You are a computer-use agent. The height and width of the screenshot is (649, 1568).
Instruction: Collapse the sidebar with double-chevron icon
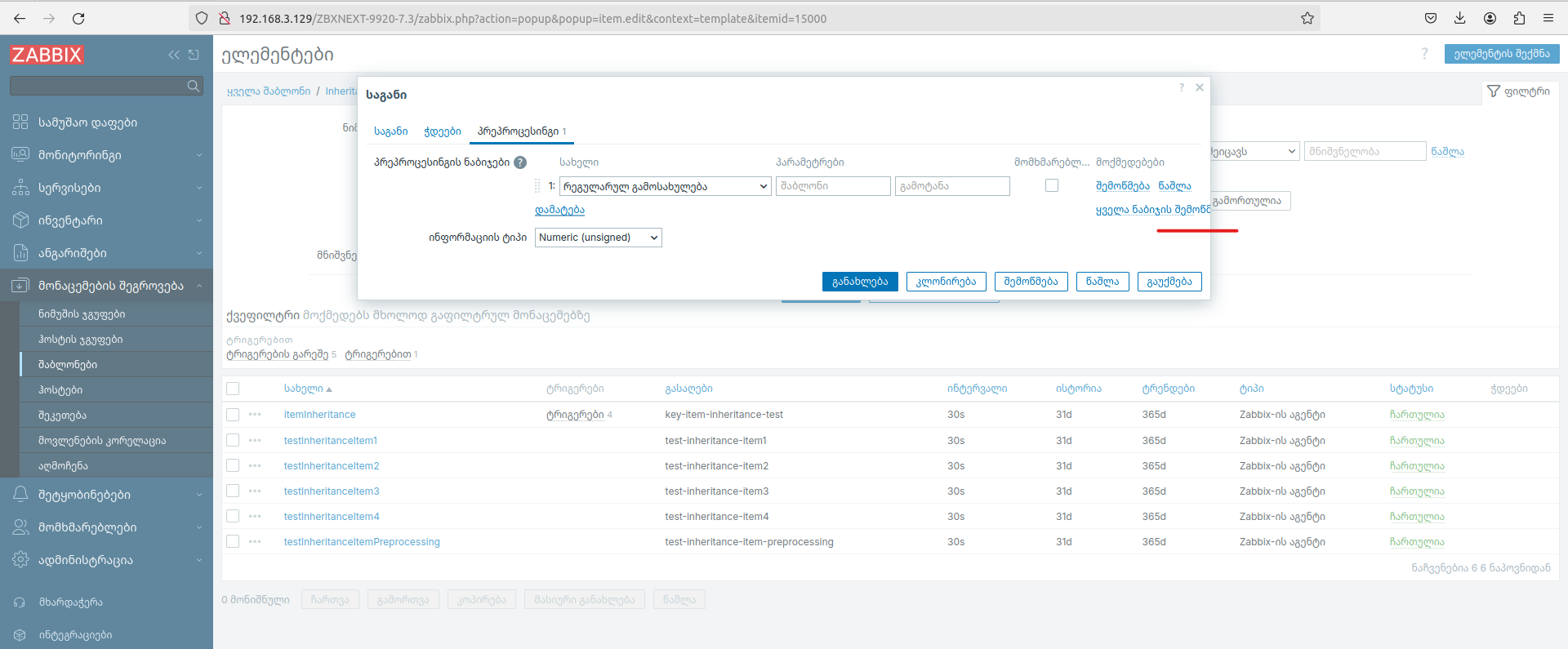[174, 55]
